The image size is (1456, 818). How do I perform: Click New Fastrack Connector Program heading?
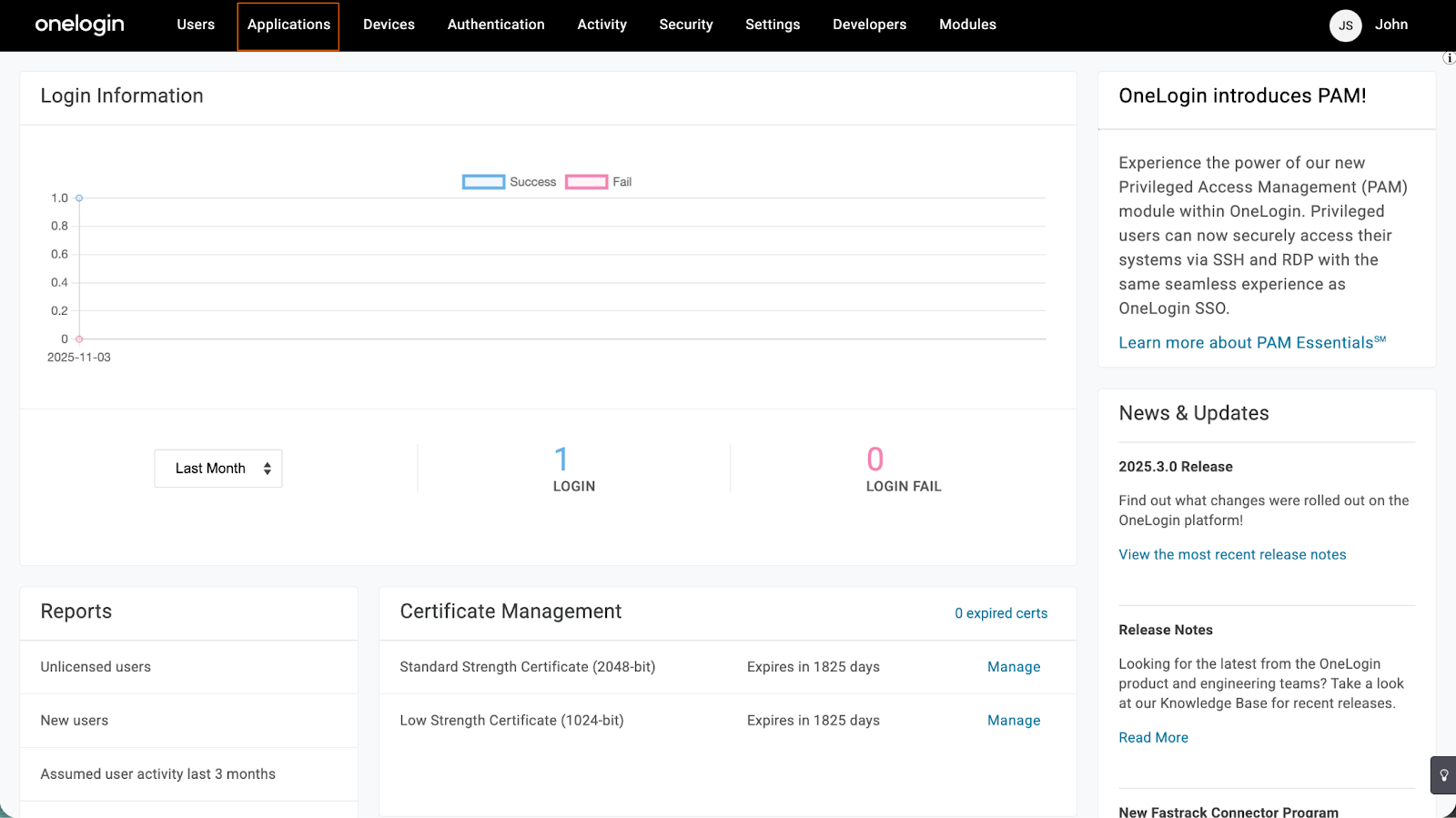1228,813
